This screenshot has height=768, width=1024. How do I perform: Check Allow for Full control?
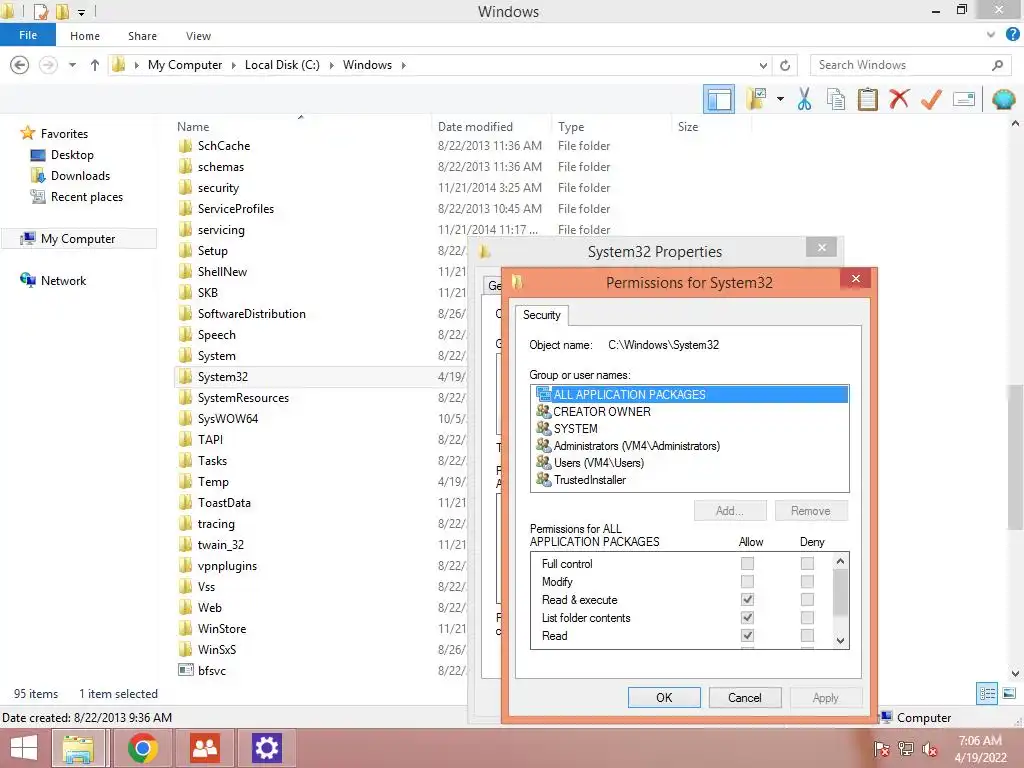click(x=747, y=563)
